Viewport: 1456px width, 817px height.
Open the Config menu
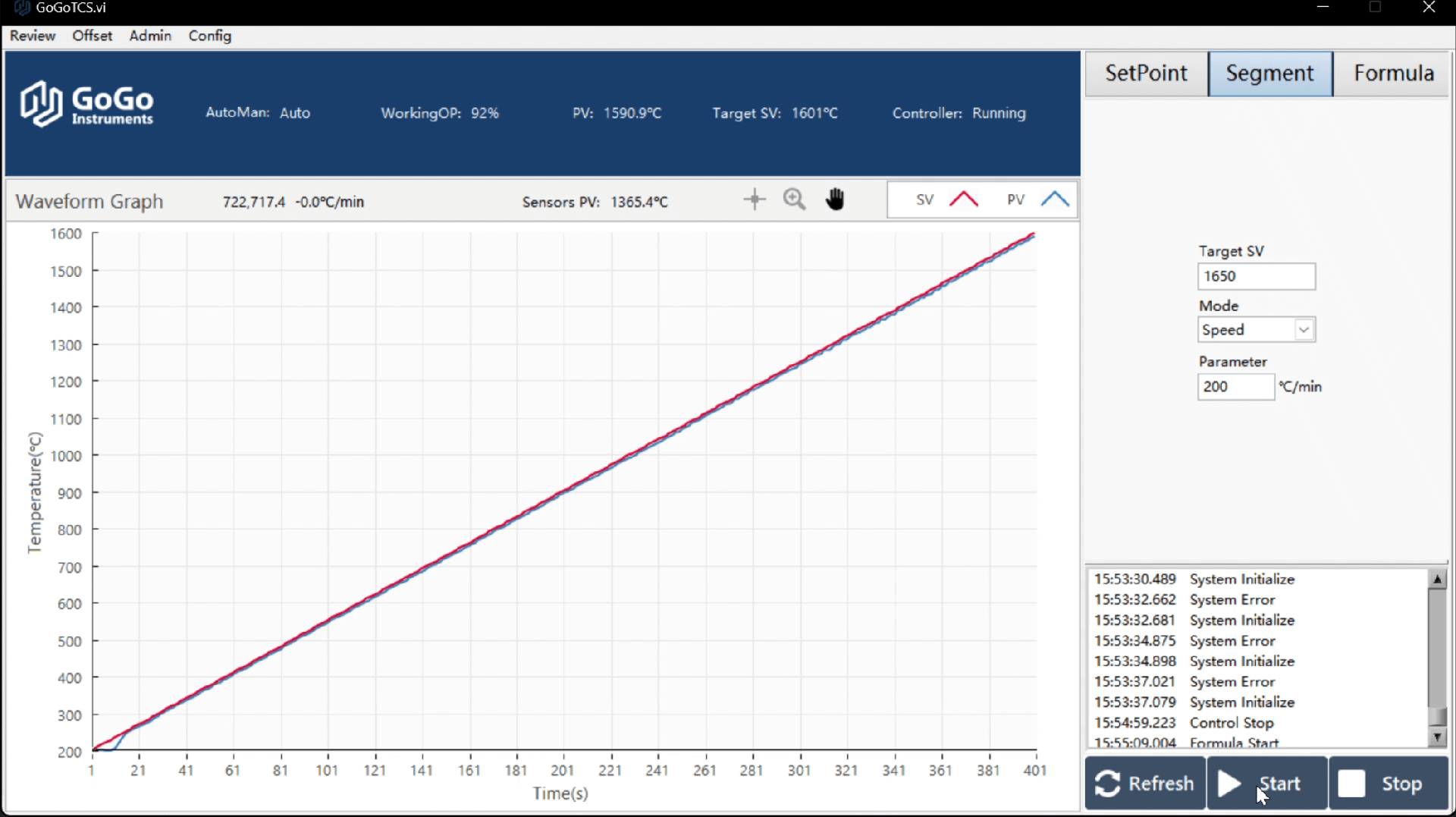point(210,36)
